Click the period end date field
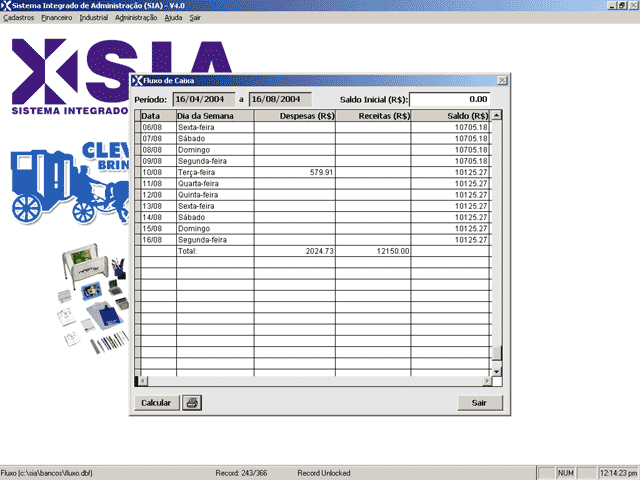 point(280,99)
